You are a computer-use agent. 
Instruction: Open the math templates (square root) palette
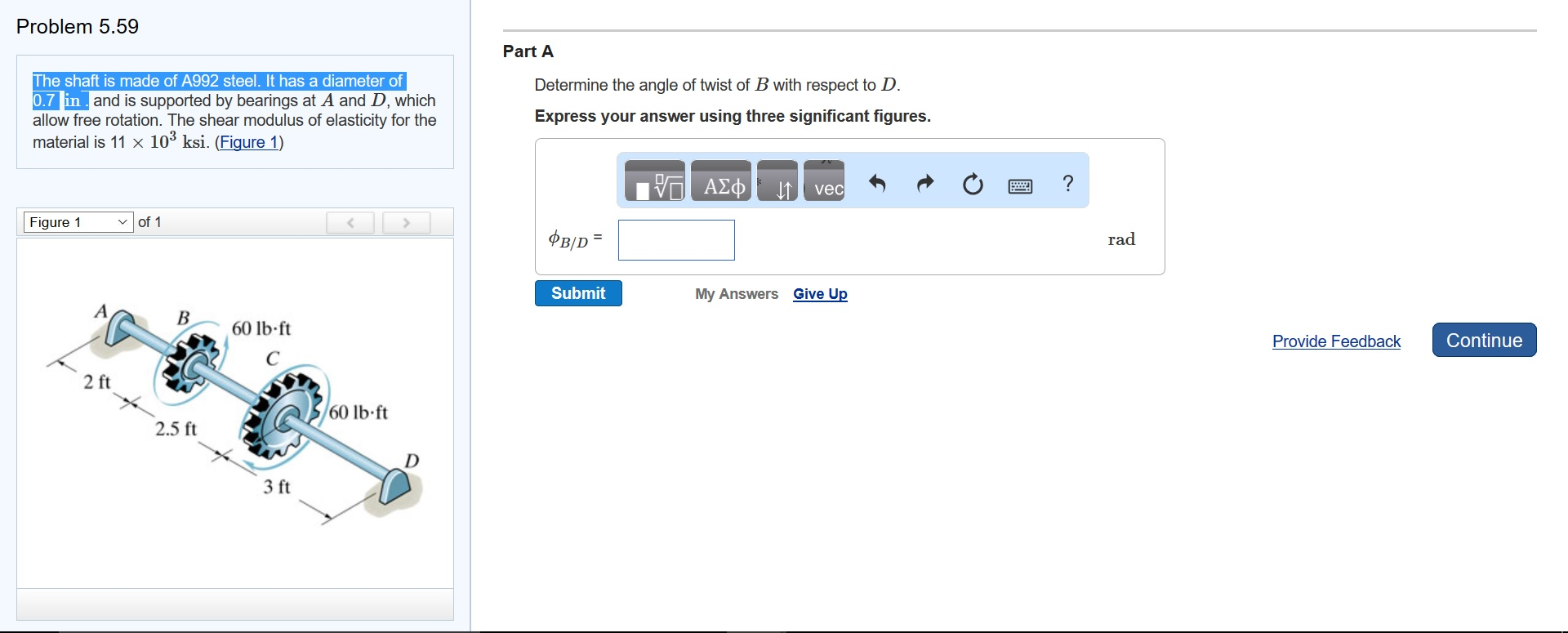654,181
